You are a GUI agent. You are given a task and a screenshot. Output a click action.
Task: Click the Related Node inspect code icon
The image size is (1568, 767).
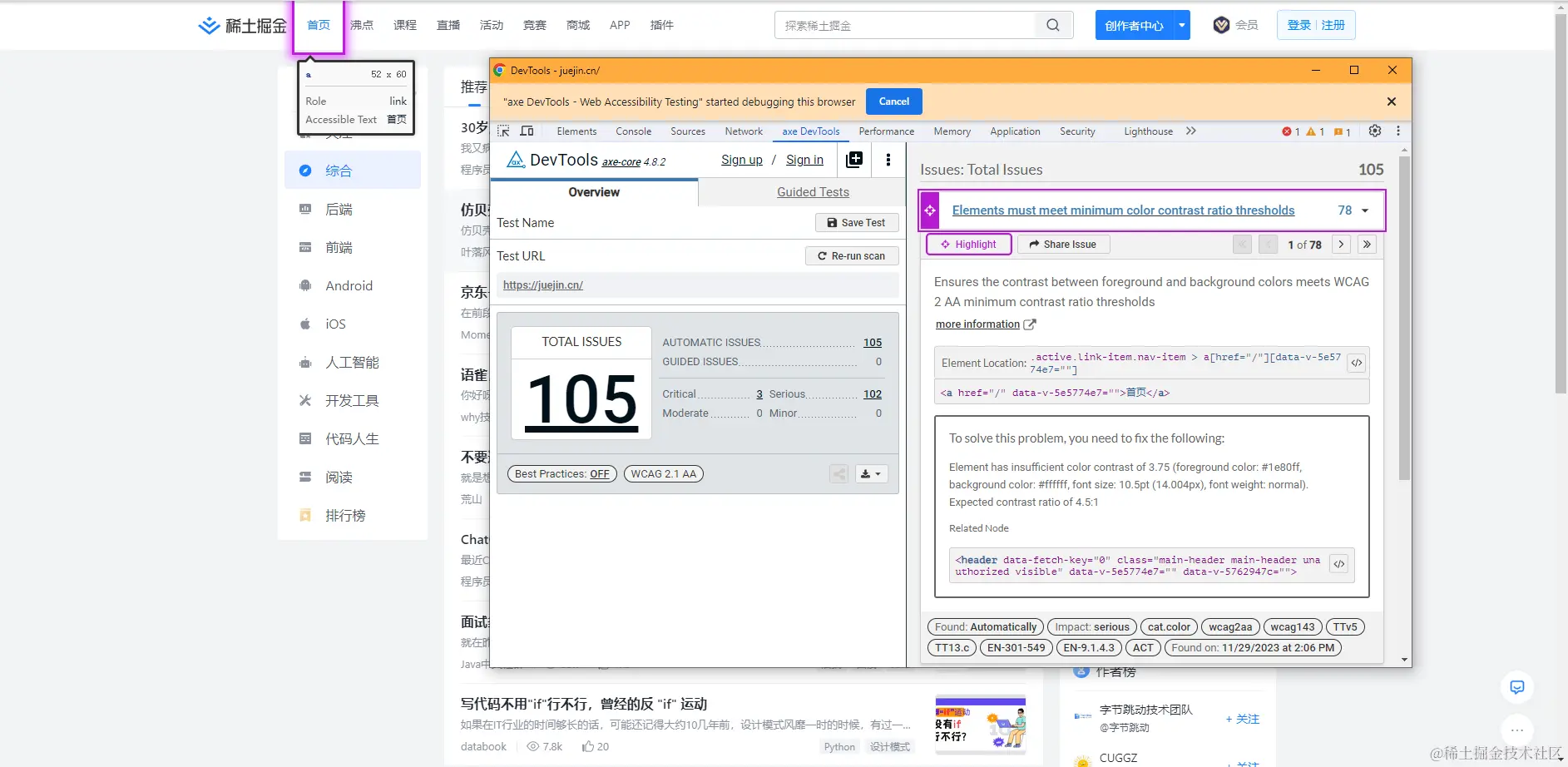pyautogui.click(x=1339, y=564)
